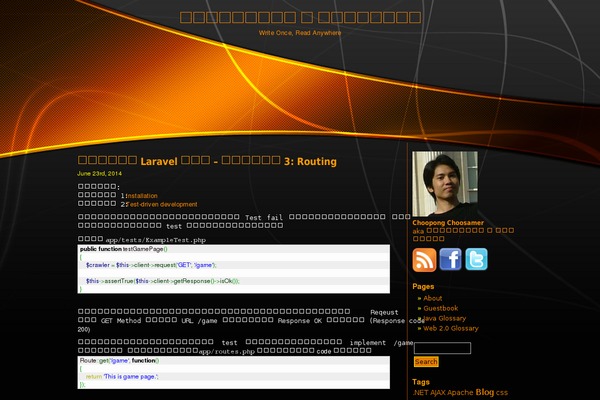
Task: Click the 'app/routes.php' file path text
Action: click(x=227, y=351)
